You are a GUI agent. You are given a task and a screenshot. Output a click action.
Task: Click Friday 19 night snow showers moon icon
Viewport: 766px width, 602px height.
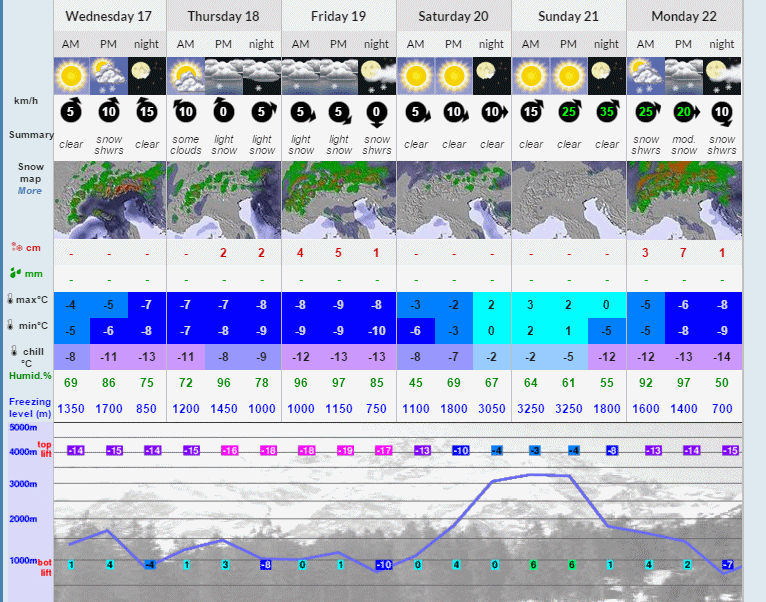(x=377, y=76)
